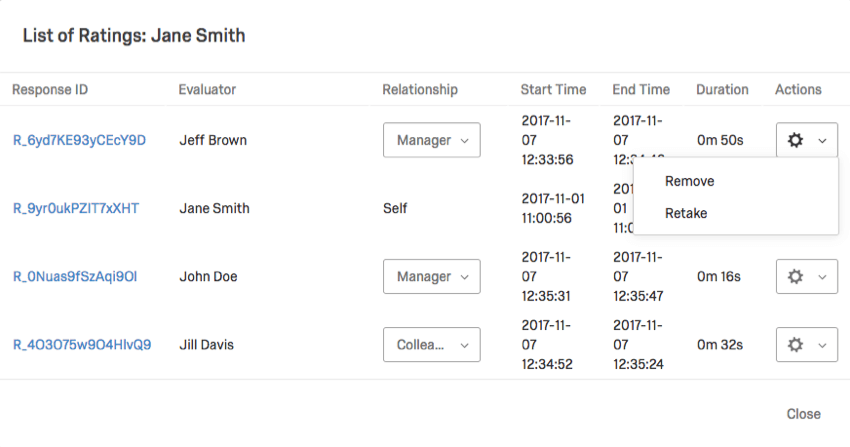Click the Relationship column header

click(420, 90)
